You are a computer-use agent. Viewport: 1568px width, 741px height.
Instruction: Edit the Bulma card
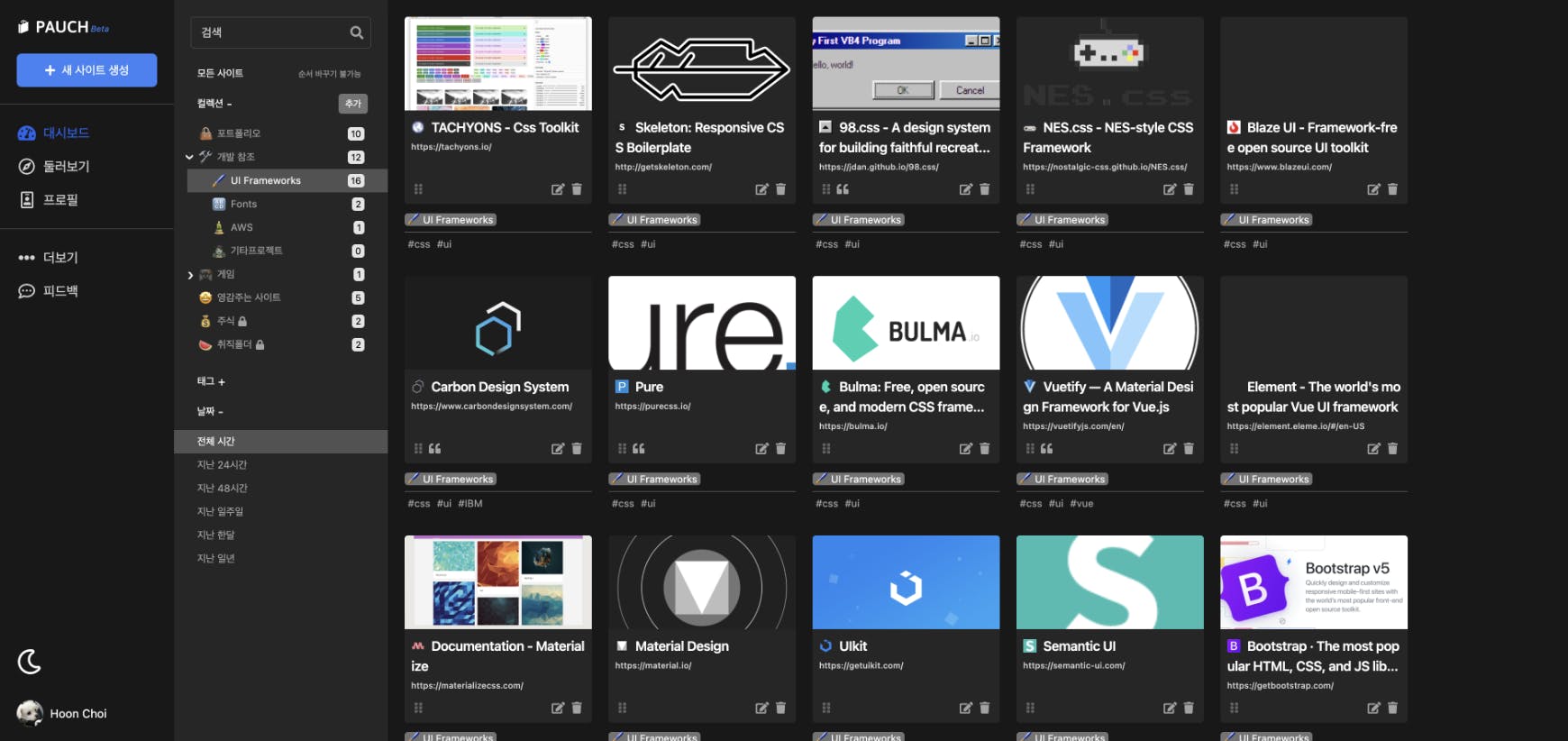click(x=965, y=449)
